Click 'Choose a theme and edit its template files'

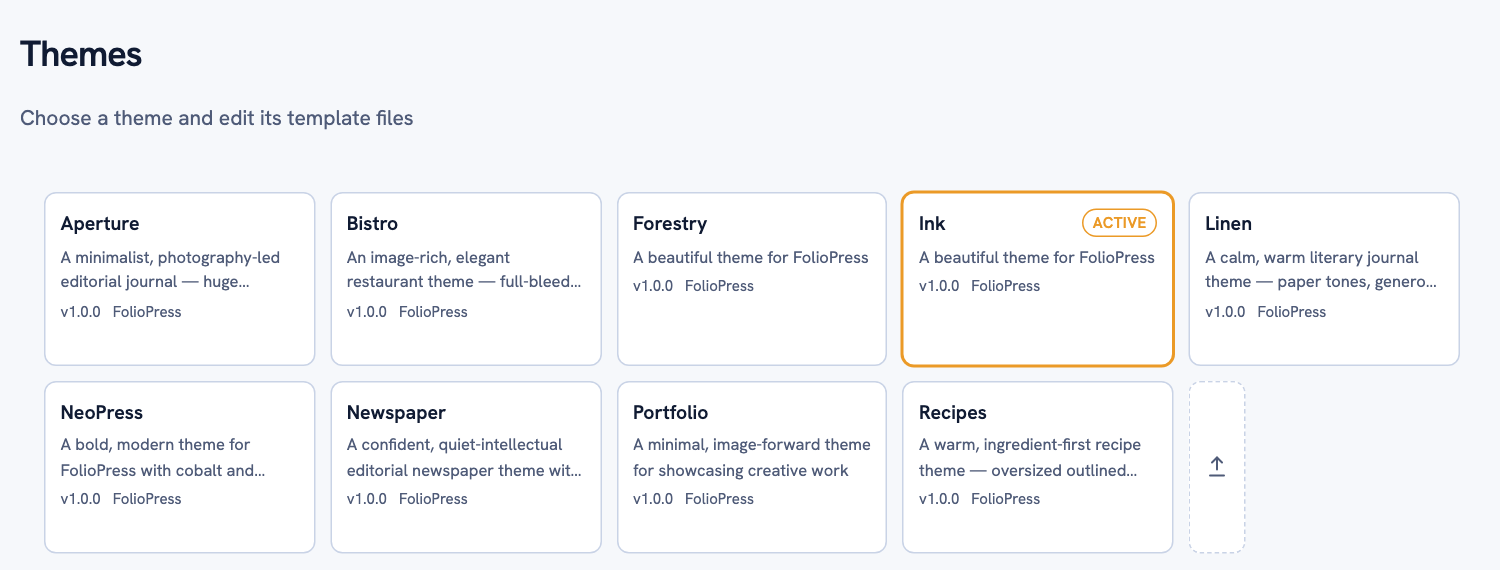217,118
